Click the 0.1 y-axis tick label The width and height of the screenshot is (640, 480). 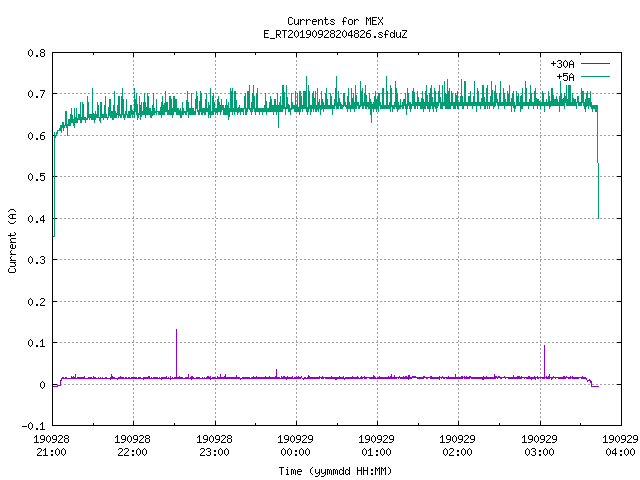point(36,343)
